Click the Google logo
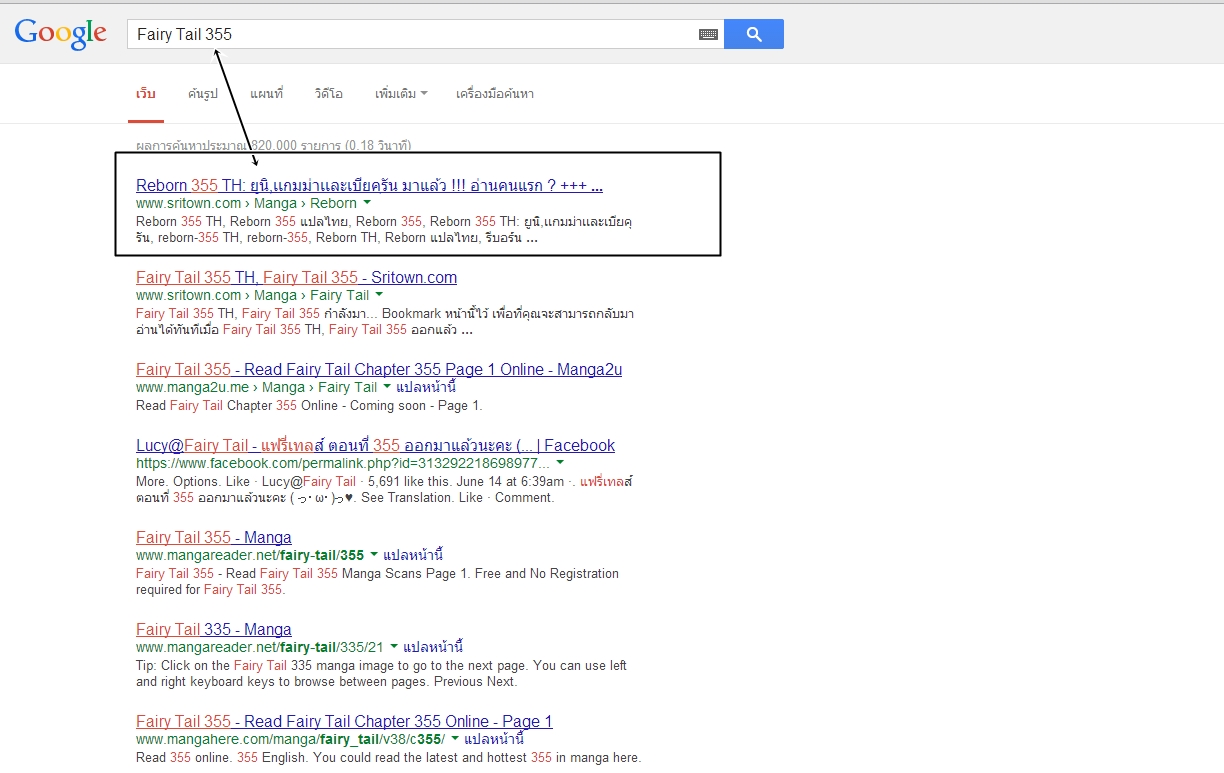Image resolution: width=1224 pixels, height=773 pixels. coord(60,34)
